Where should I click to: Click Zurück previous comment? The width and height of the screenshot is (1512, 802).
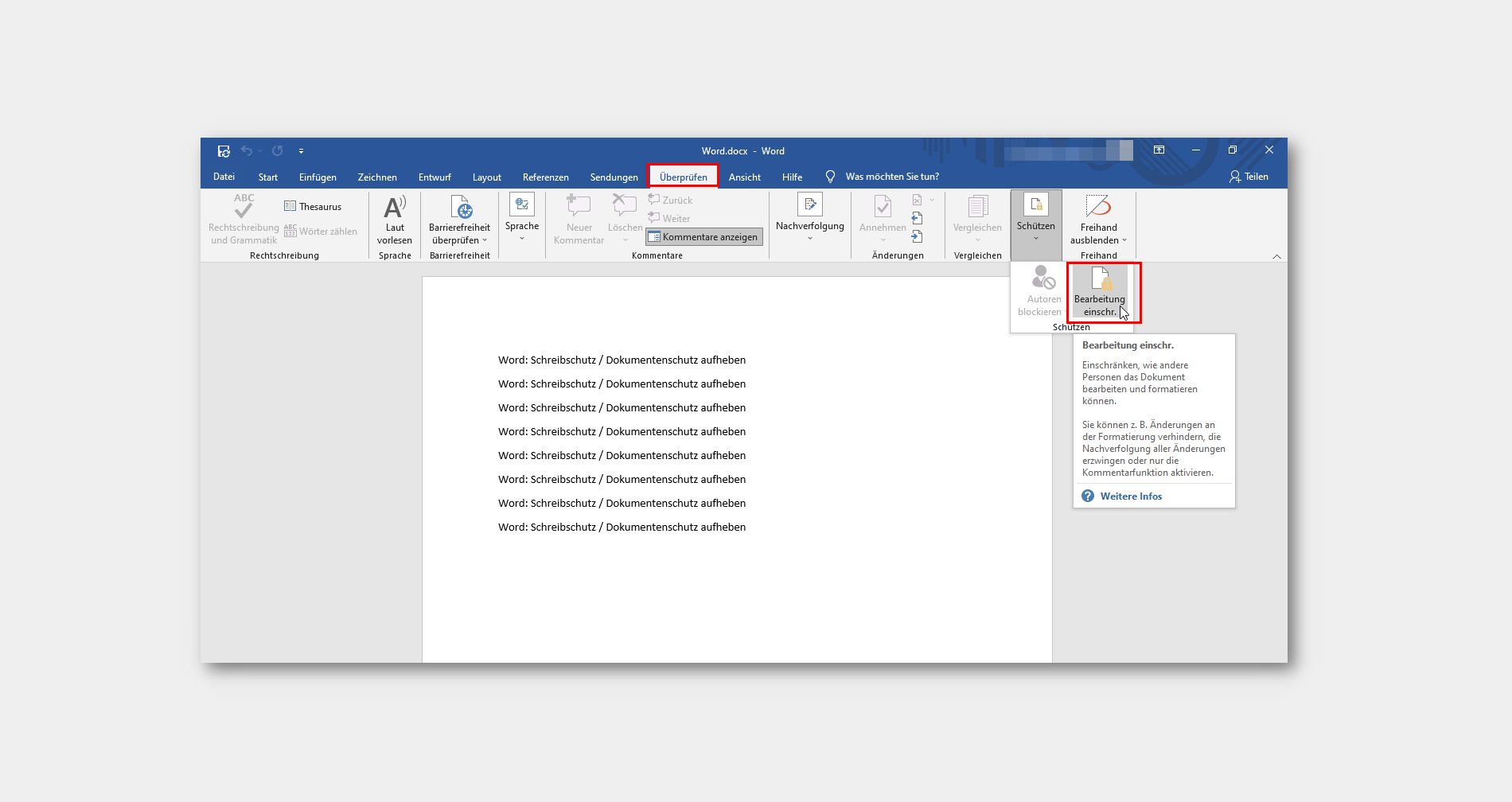(670, 200)
